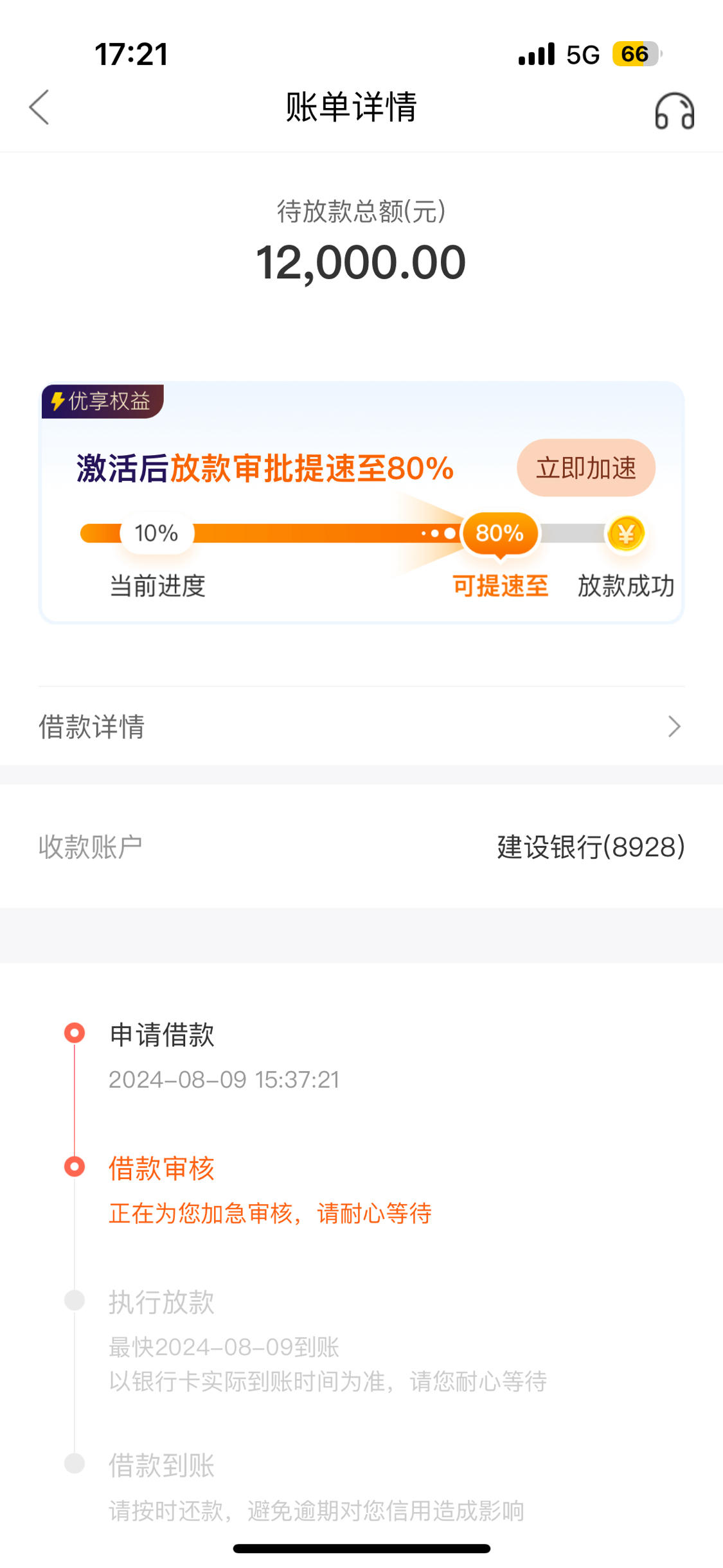The width and height of the screenshot is (723, 1568).
Task: Select the 建设银行(8928) receiving account
Action: tap(591, 847)
